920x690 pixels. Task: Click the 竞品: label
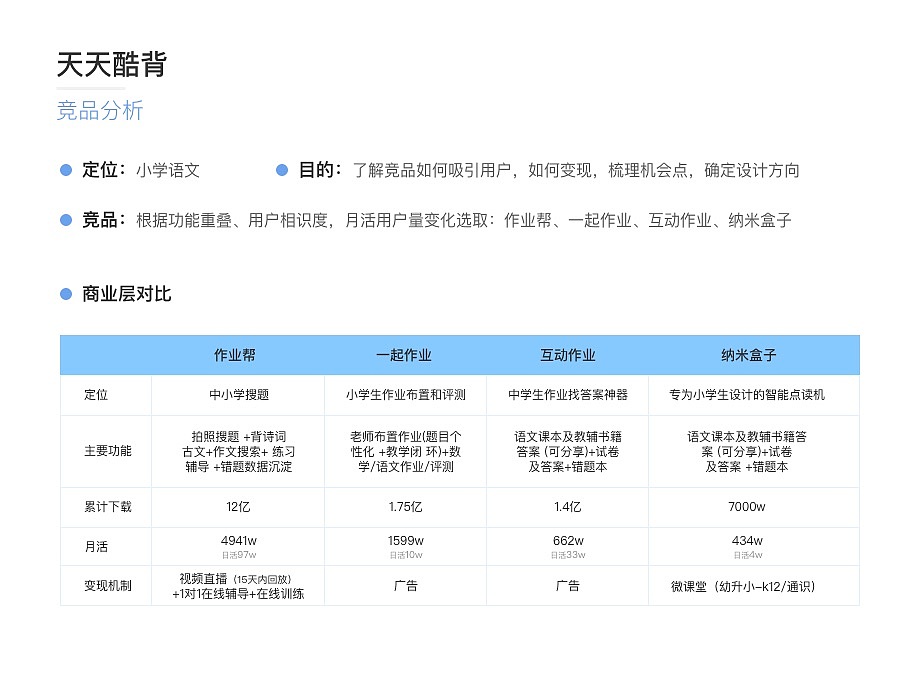104,220
